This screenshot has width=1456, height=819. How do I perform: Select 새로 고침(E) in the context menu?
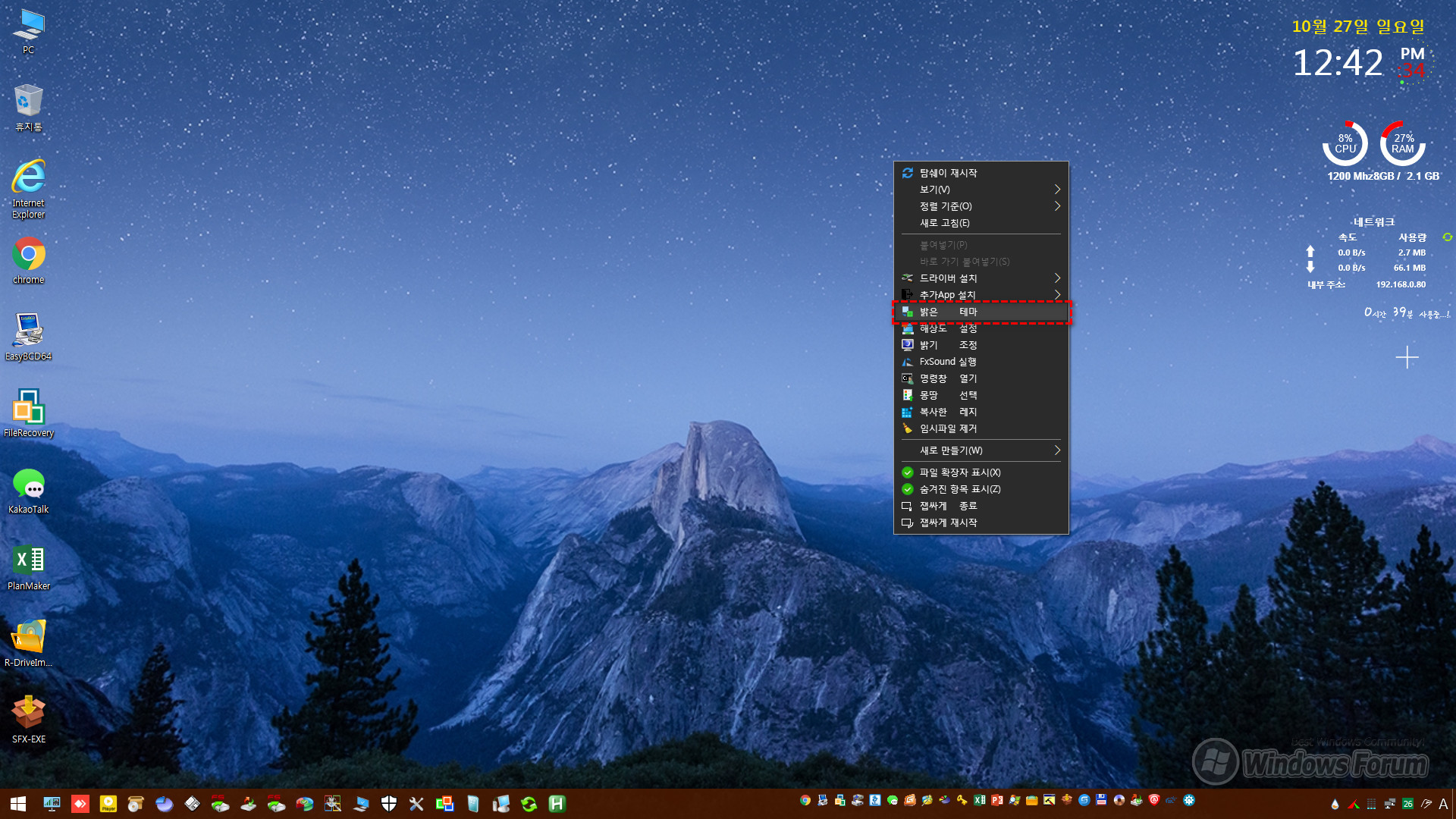pyautogui.click(x=981, y=223)
